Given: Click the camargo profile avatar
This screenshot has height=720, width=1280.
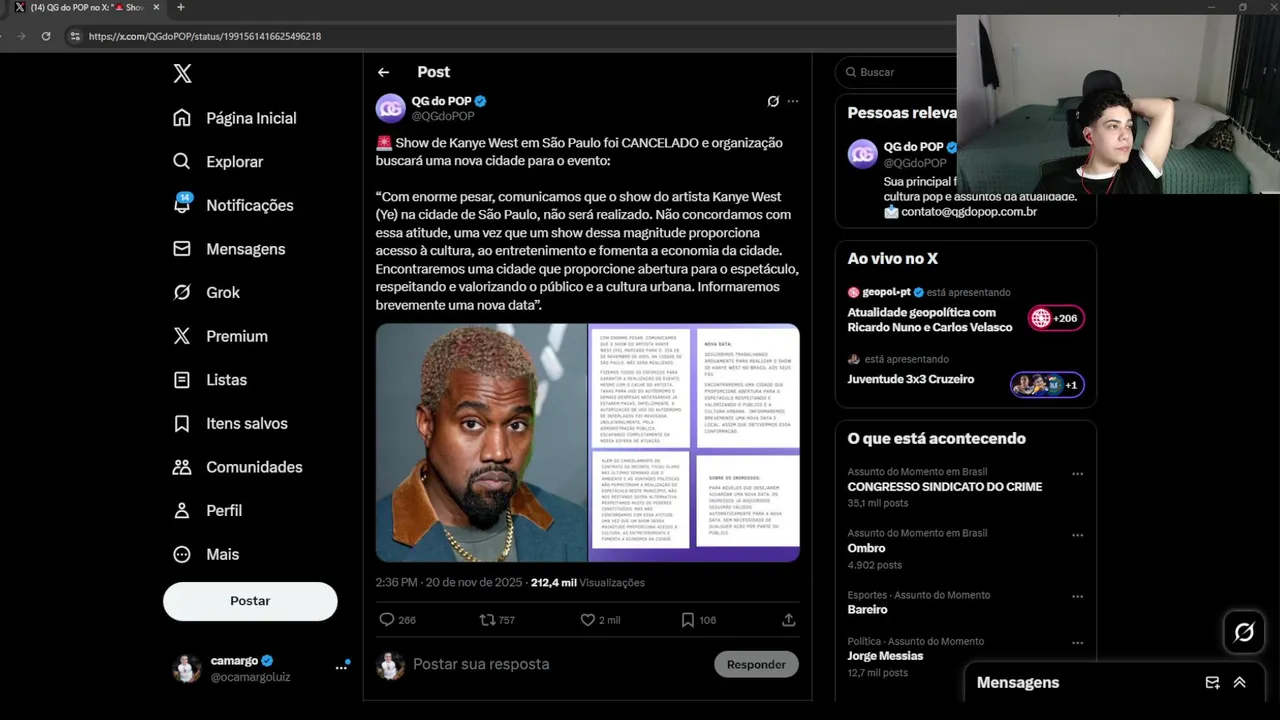Looking at the screenshot, I should pyautogui.click(x=187, y=668).
